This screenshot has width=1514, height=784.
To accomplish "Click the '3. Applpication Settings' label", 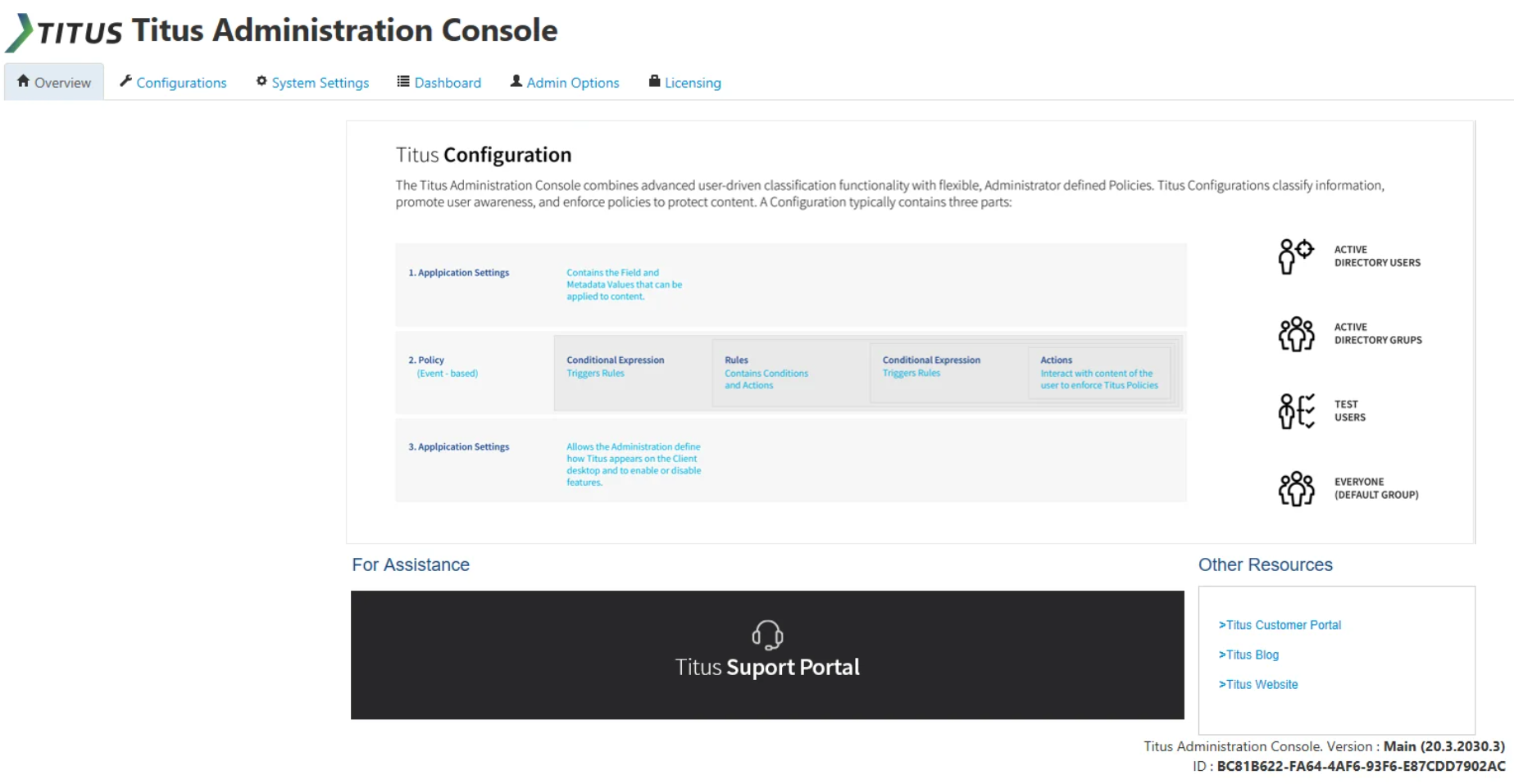I will click(459, 447).
